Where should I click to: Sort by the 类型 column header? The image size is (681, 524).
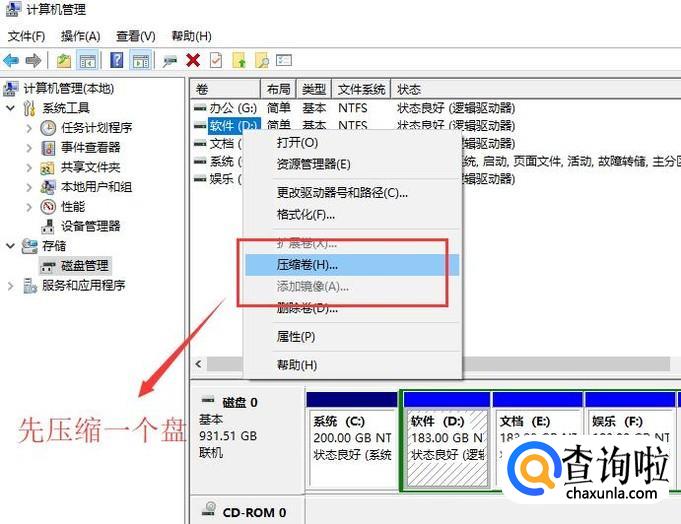(x=314, y=89)
